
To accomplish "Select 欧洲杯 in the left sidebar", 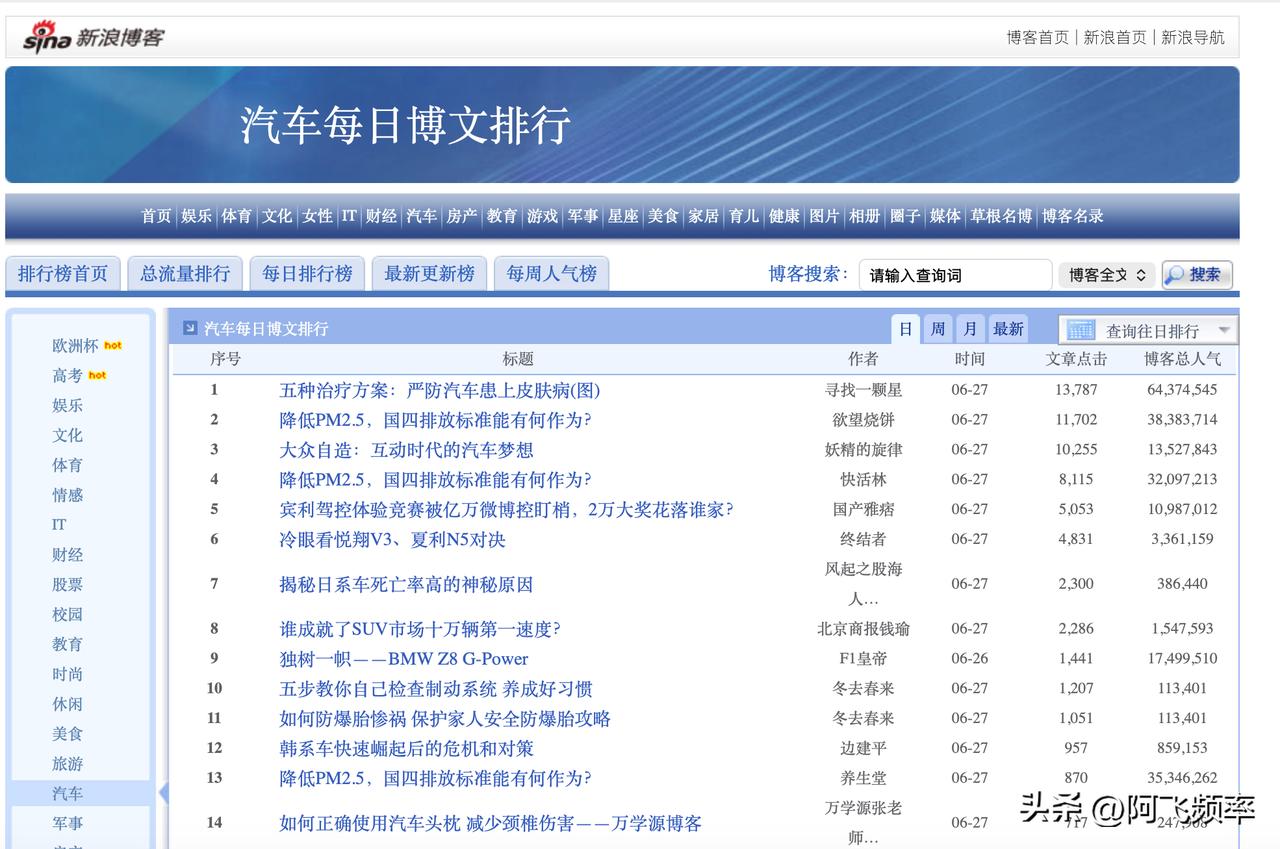I will tap(75, 346).
